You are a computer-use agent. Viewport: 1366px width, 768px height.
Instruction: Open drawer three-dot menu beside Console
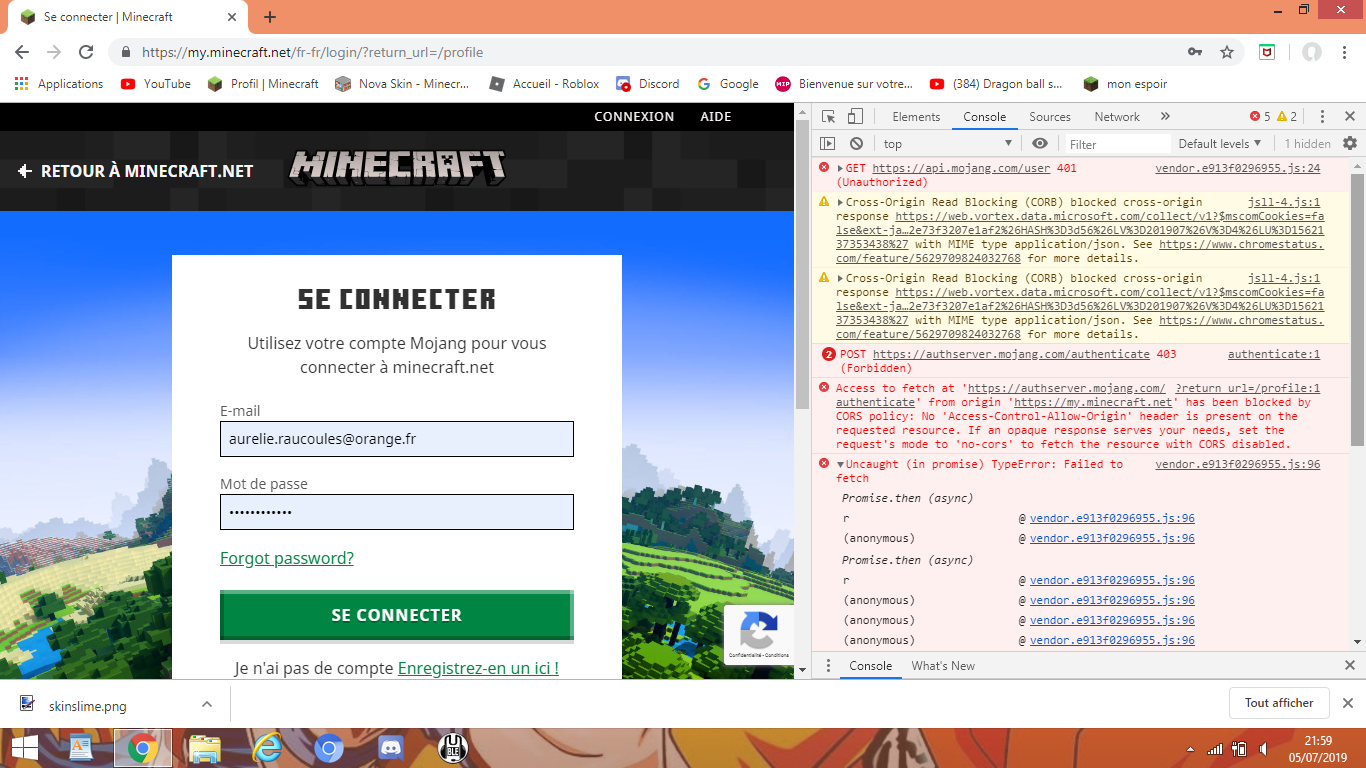pyautogui.click(x=828, y=666)
